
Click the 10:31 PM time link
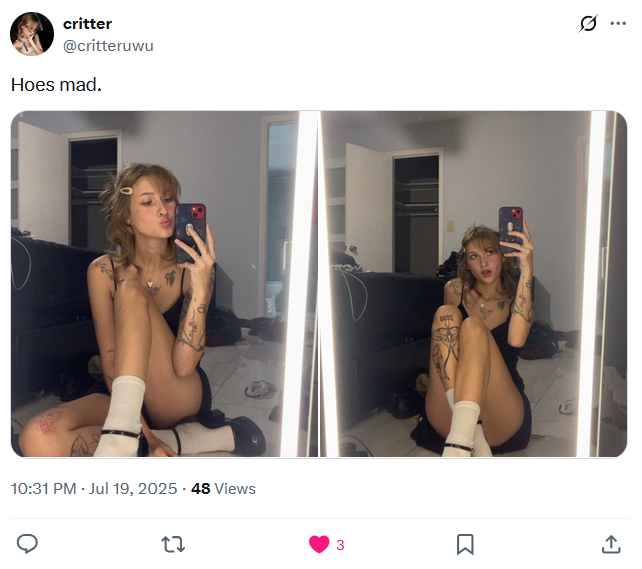pyautogui.click(x=43, y=489)
